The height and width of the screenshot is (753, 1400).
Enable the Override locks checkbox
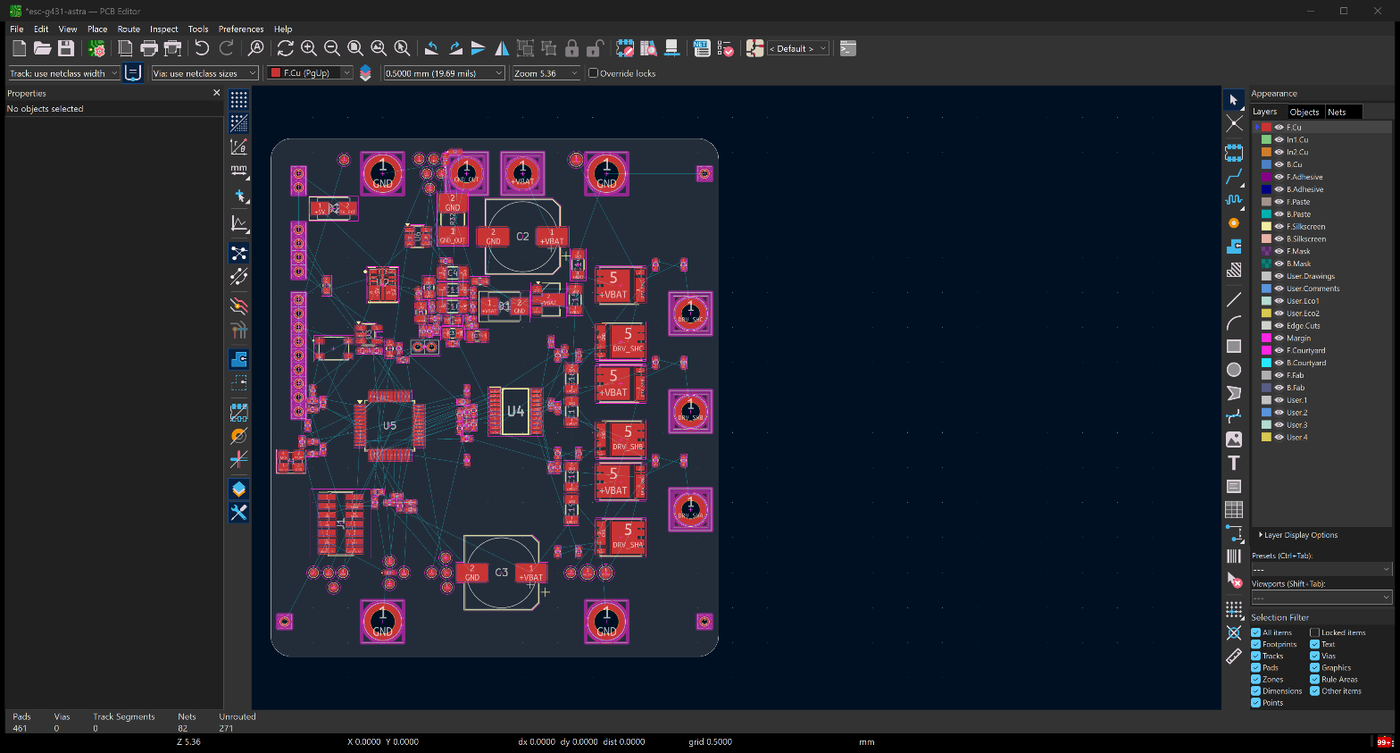(x=593, y=73)
